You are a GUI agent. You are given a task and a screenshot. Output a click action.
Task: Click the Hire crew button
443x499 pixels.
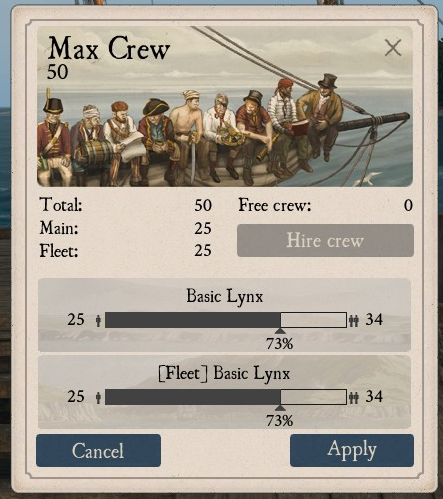[325, 240]
